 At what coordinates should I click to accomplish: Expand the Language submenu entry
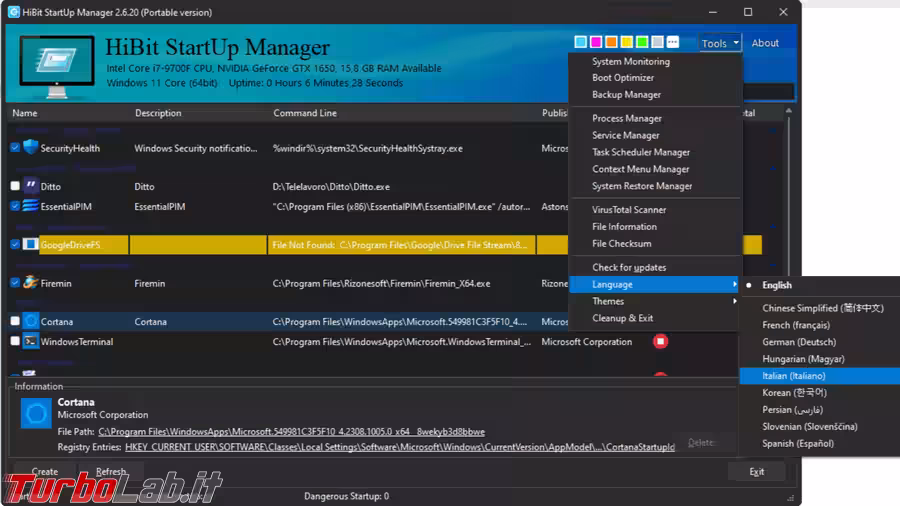(612, 284)
